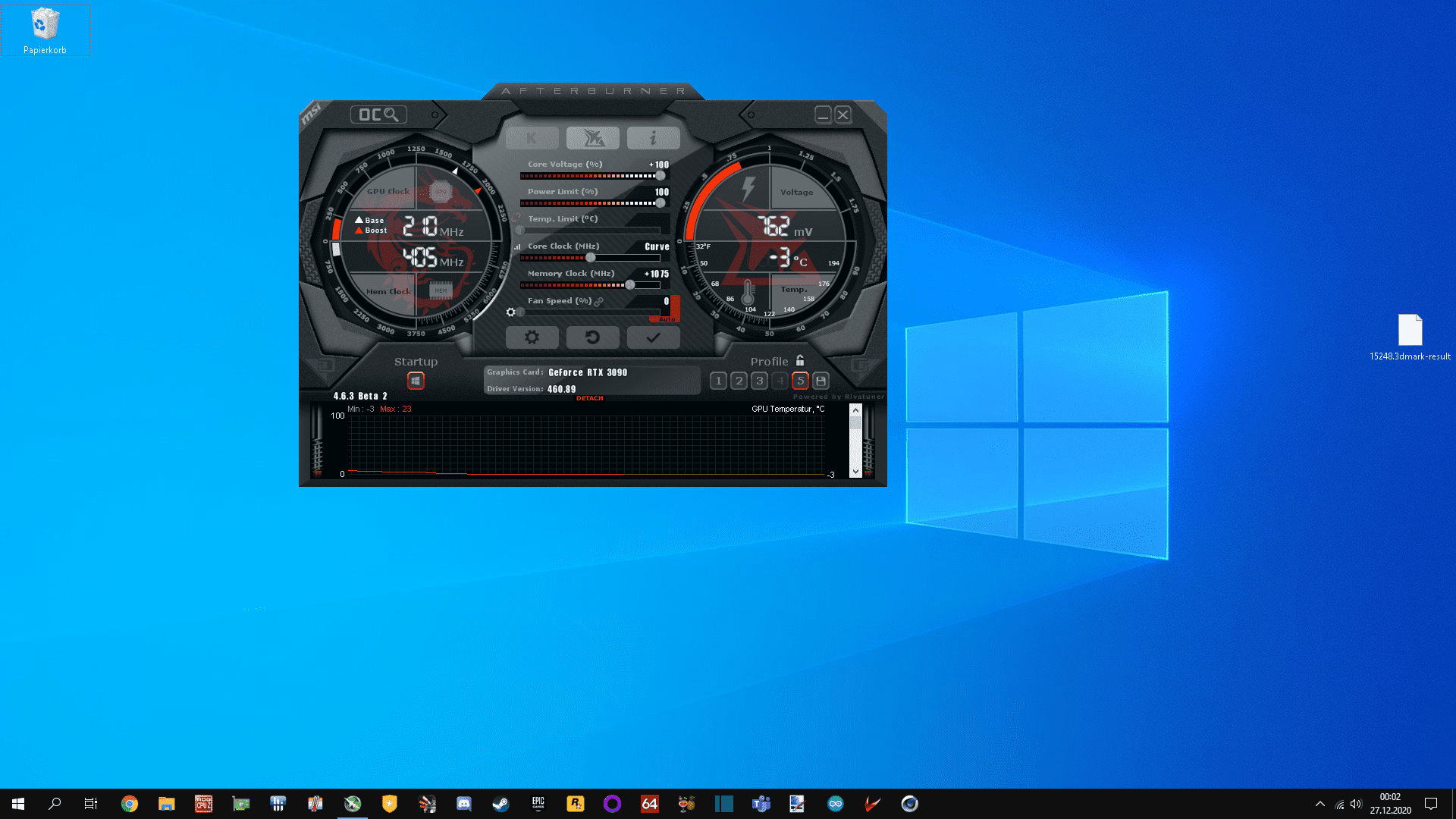Viewport: 1456px width, 819px height.
Task: Open the information i button
Action: (x=653, y=138)
